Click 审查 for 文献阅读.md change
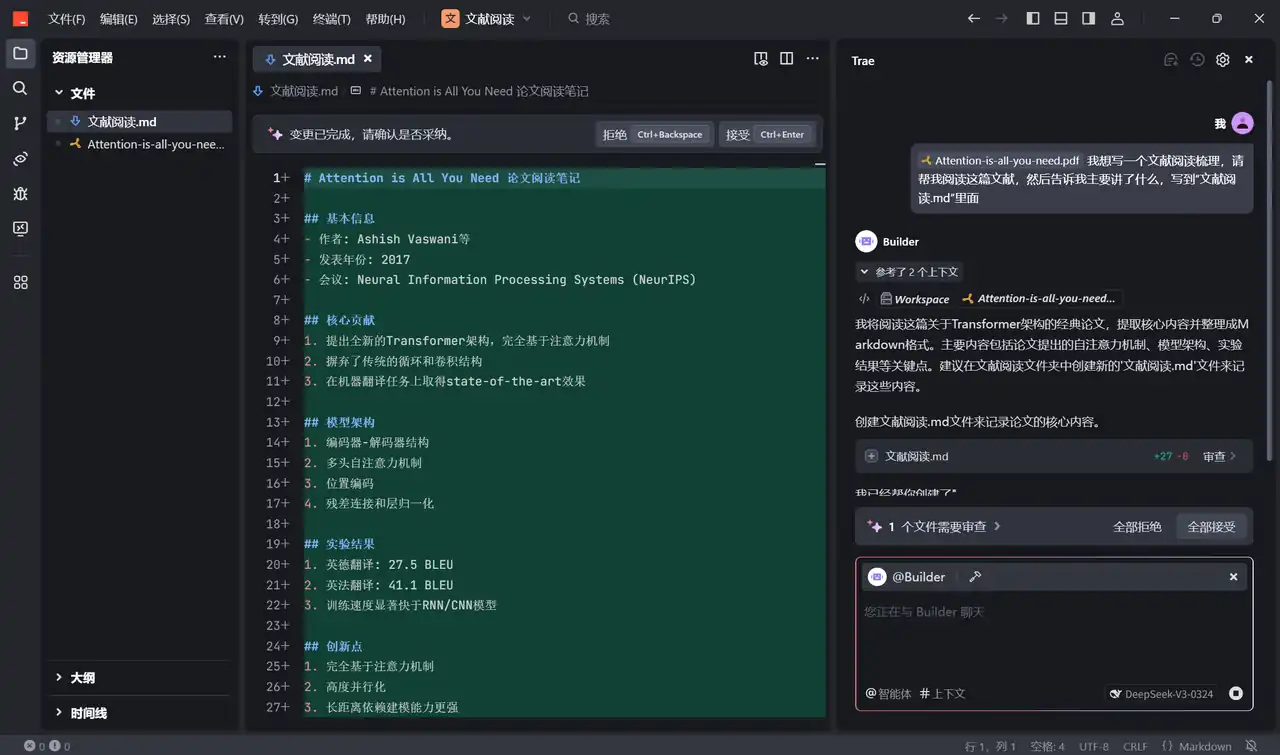 1219,456
